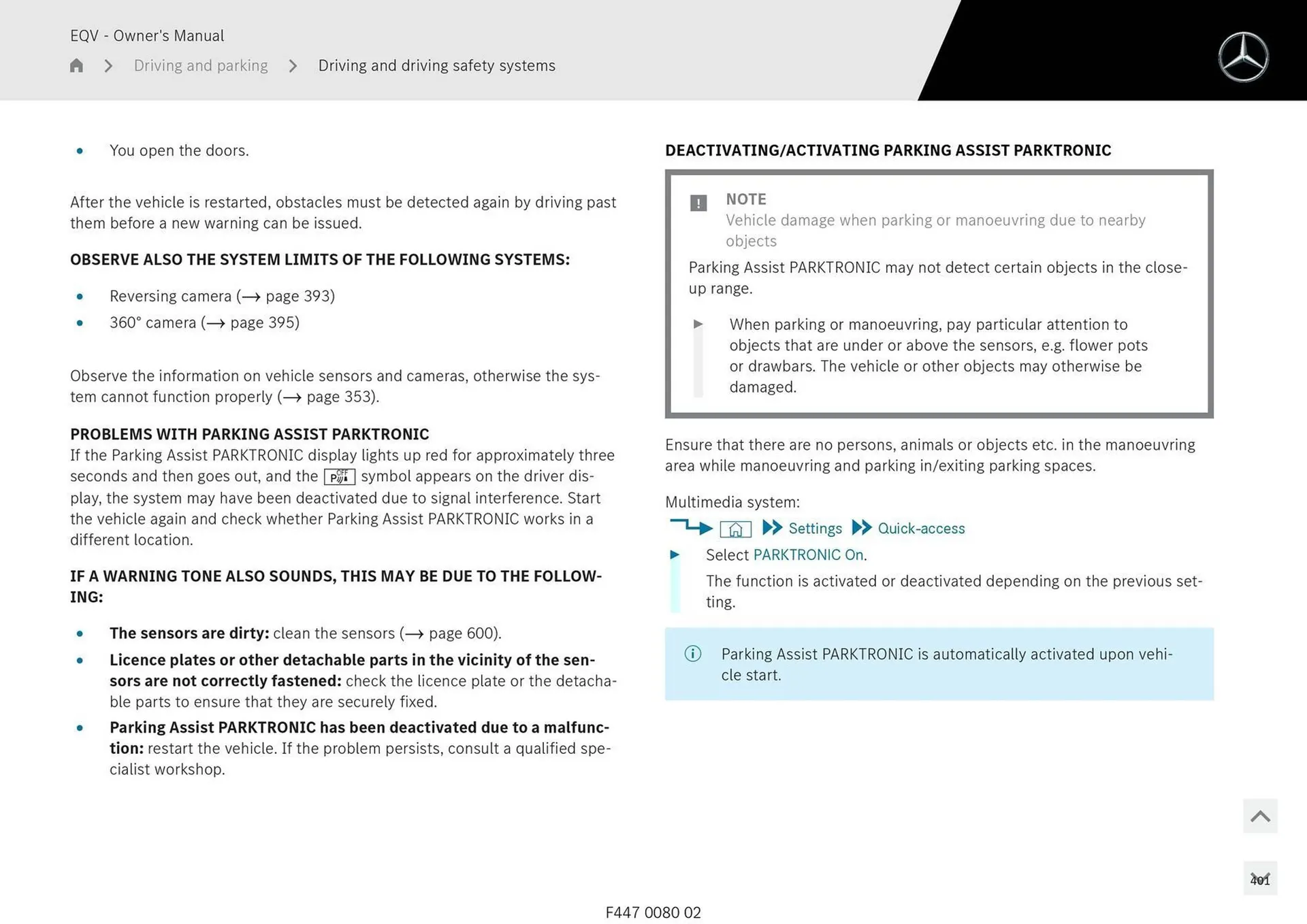Viewport: 1307px width, 924px height.
Task: Click the home breadcrumb icon
Action: coord(76,65)
